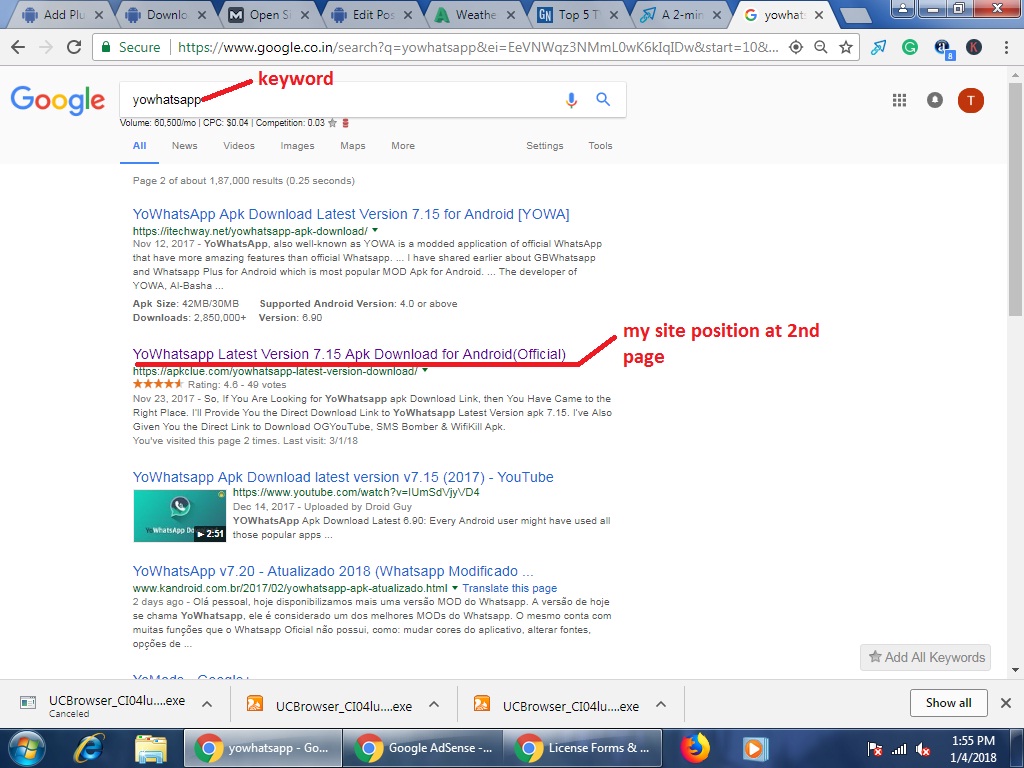1024x768 pixels.
Task: Click the Google search input field
Action: pos(340,100)
